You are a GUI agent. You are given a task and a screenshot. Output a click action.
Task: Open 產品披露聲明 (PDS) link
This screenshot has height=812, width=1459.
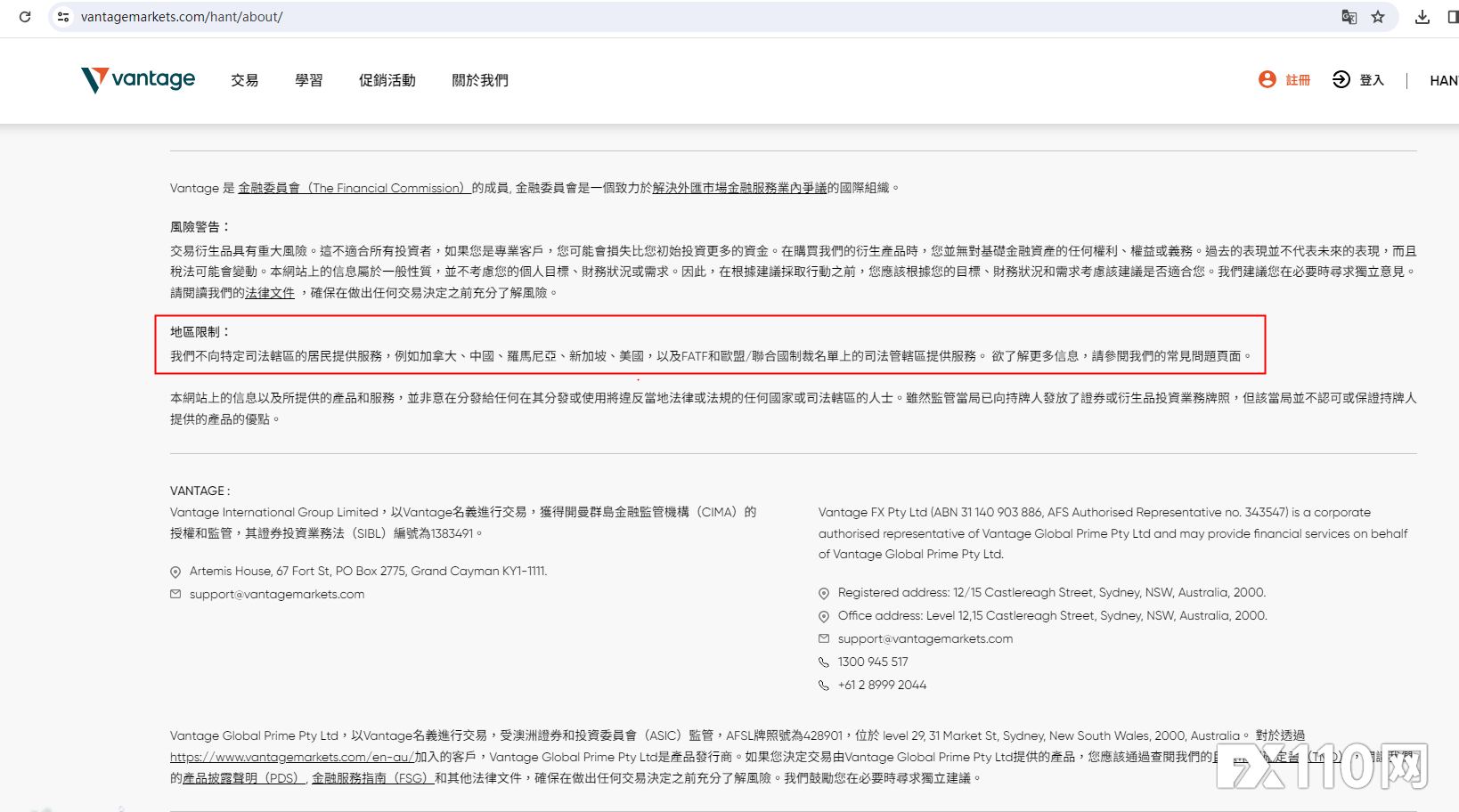[x=245, y=778]
